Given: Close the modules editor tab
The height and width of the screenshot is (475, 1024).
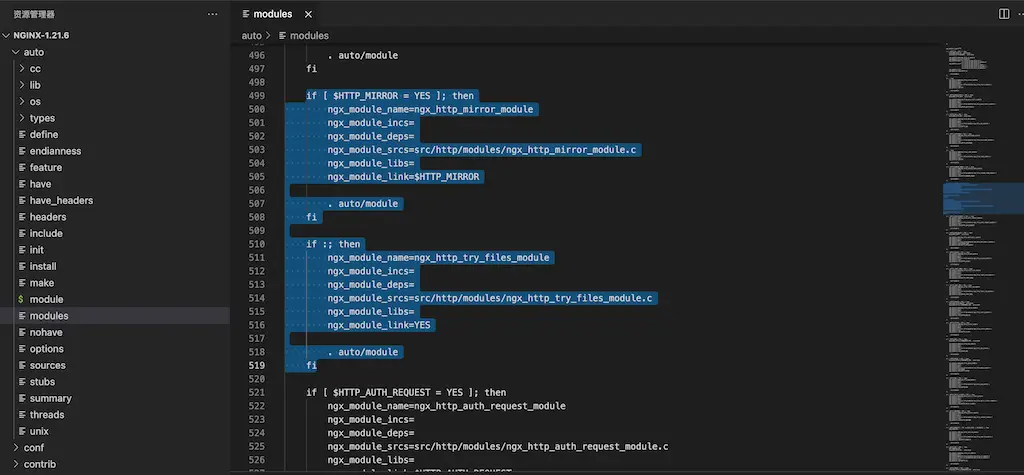Looking at the screenshot, I should pos(307,14).
